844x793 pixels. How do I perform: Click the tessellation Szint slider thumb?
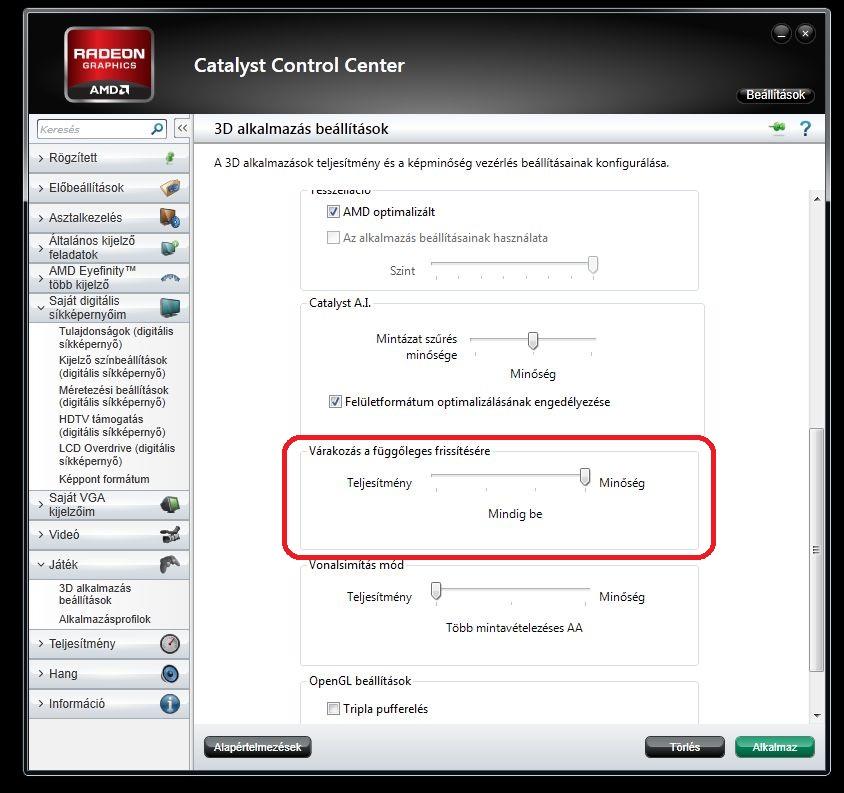click(x=593, y=264)
